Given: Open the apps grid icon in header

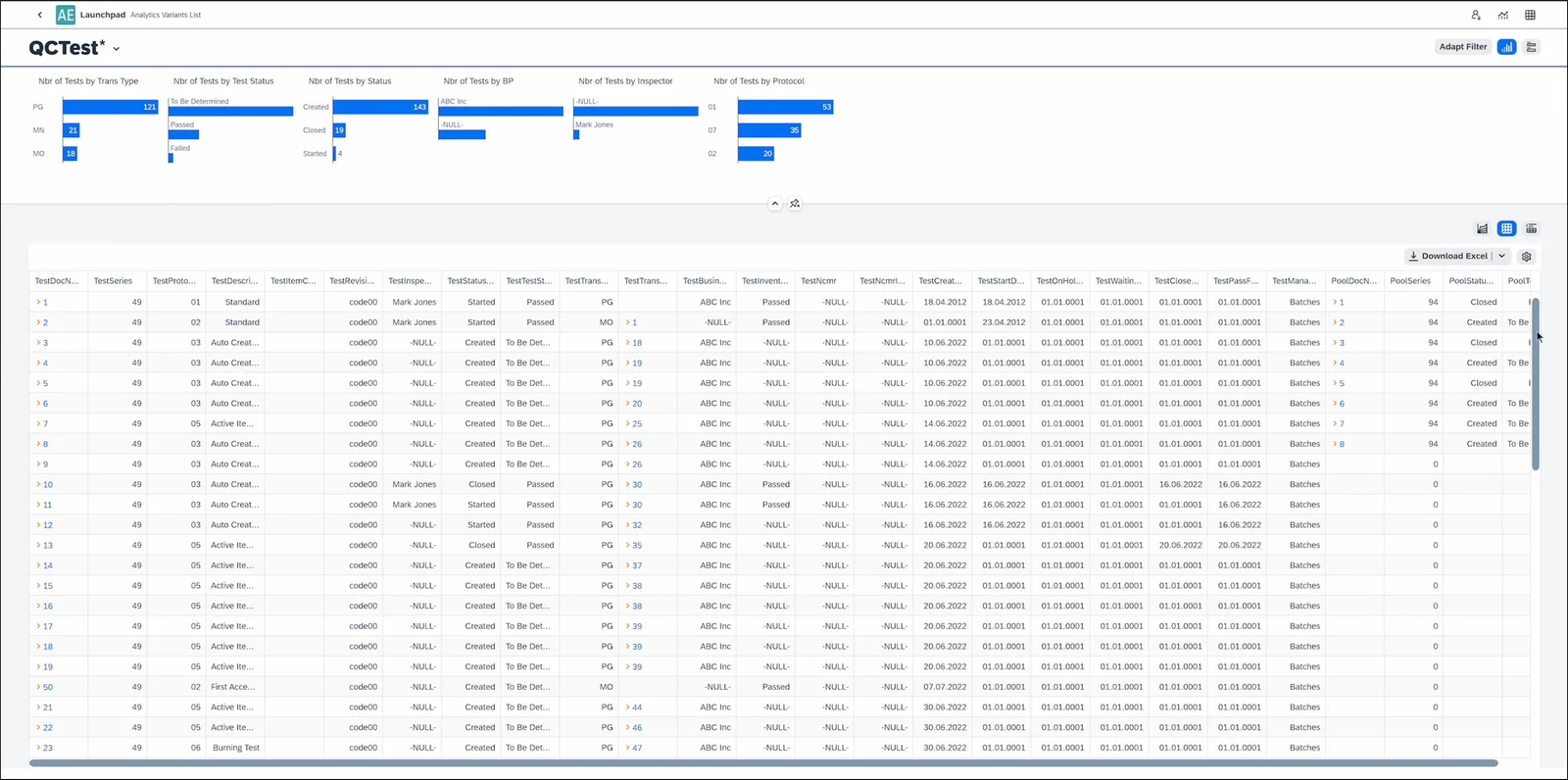Looking at the screenshot, I should 1530,15.
